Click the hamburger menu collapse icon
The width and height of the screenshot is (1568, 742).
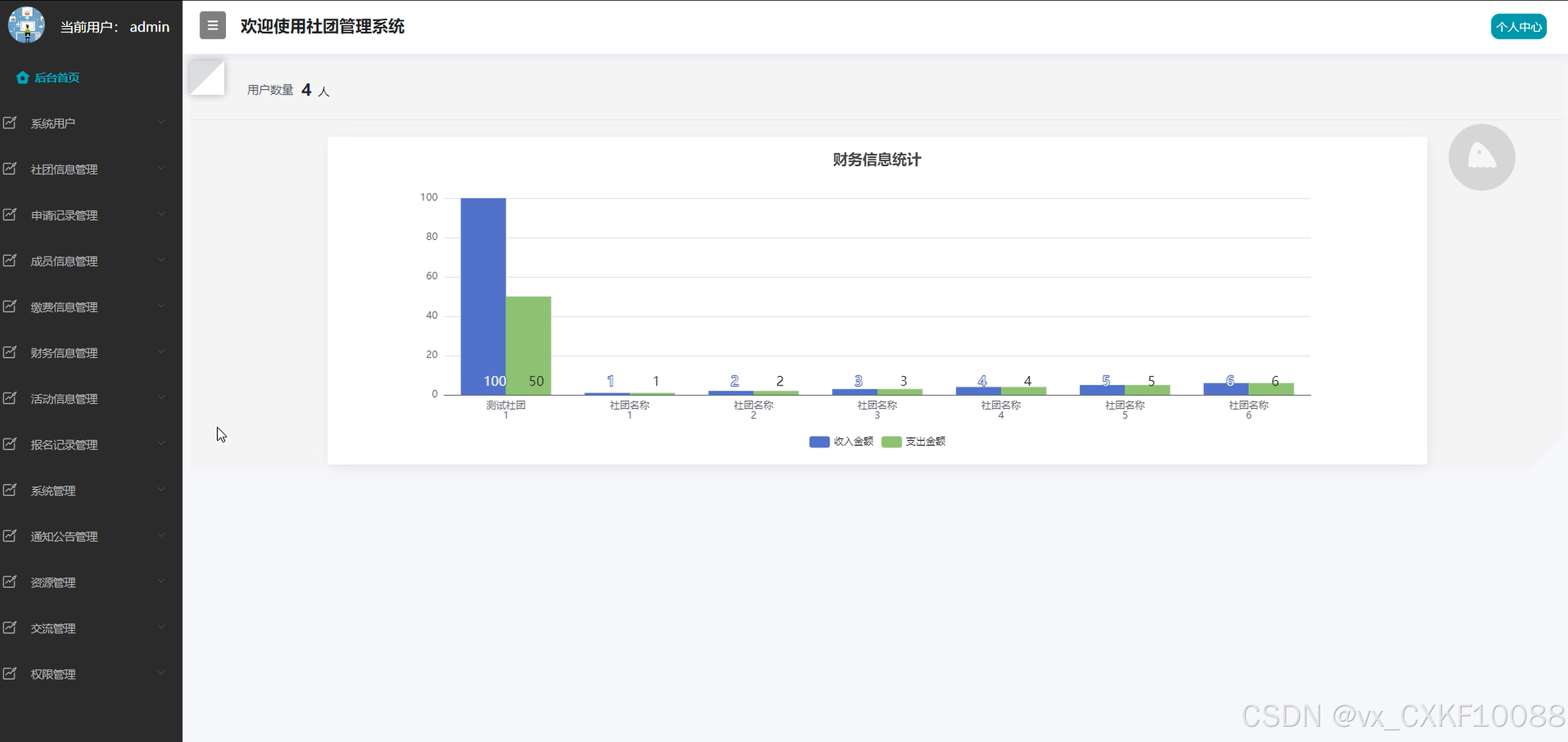coord(212,26)
